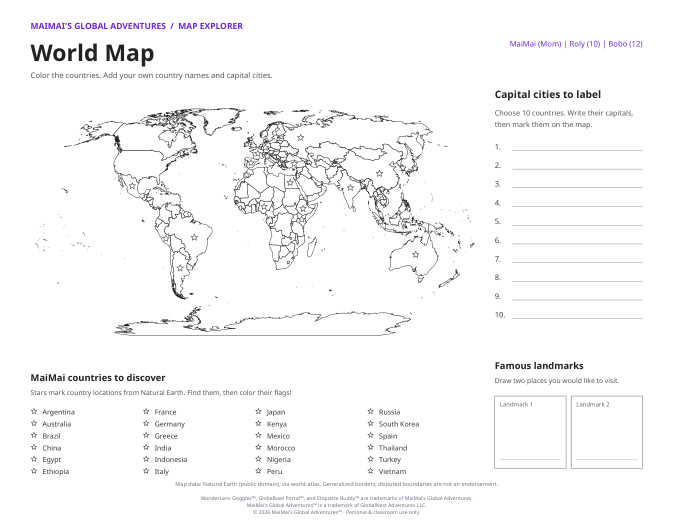Image resolution: width=674 pixels, height=521 pixels.
Task: Select the star next to Japan
Action: 258,411
